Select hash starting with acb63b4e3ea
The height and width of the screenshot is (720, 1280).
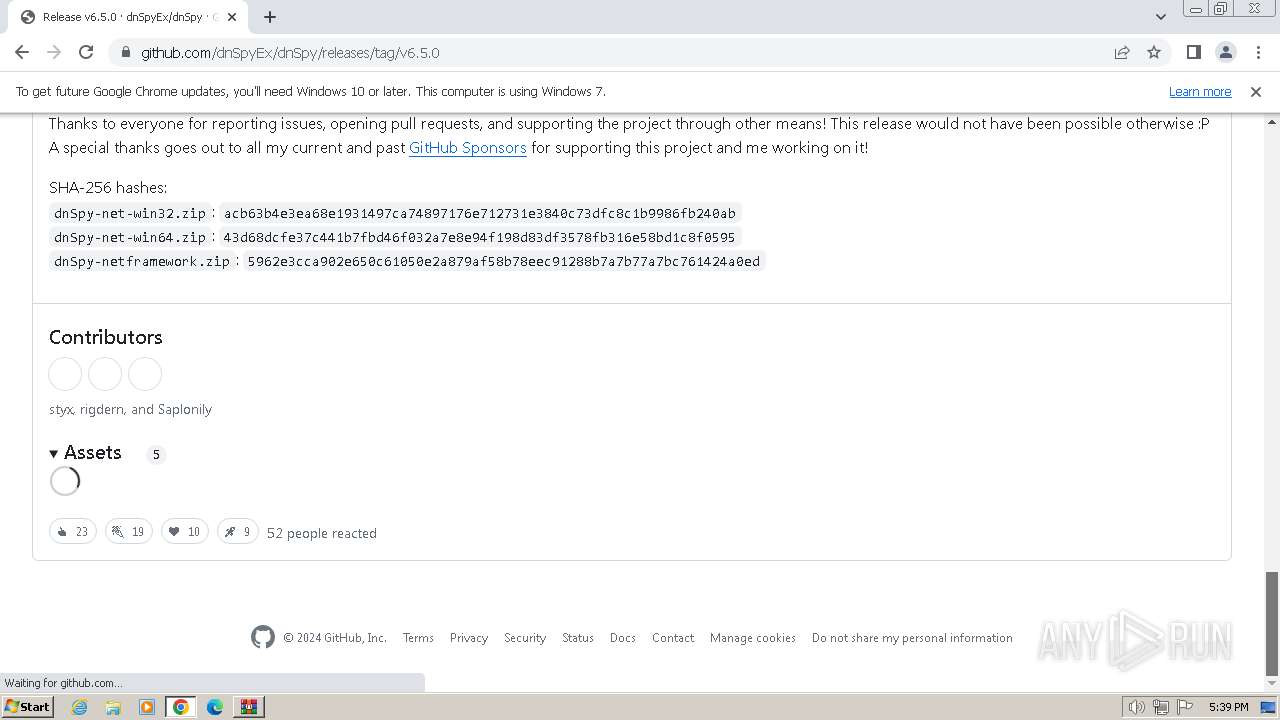tap(480, 213)
